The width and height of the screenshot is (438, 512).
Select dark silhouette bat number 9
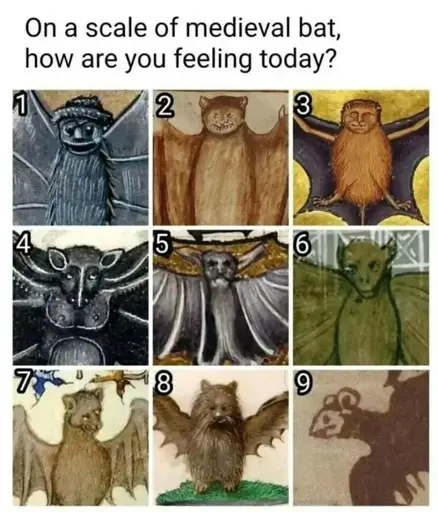pyautogui.click(x=361, y=438)
